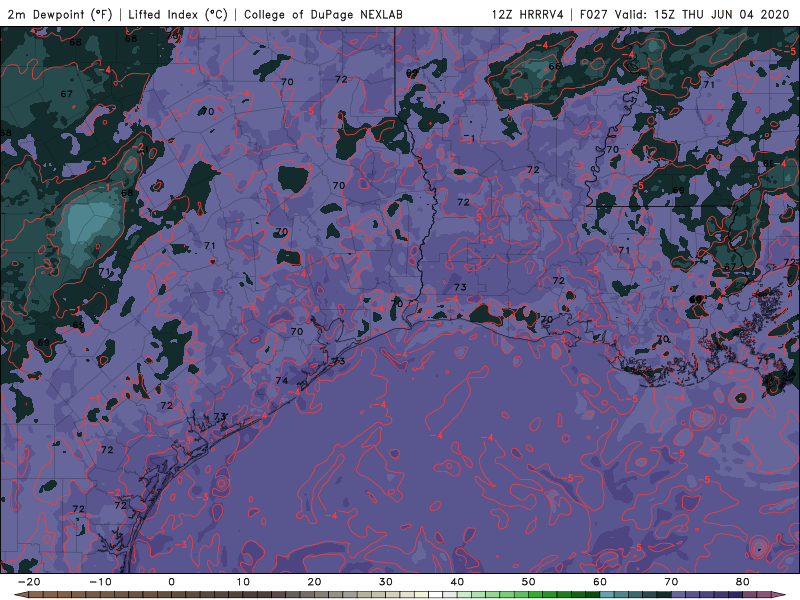Click the 66 dewpoint value on the map
800x600 pixels.
(x=555, y=66)
